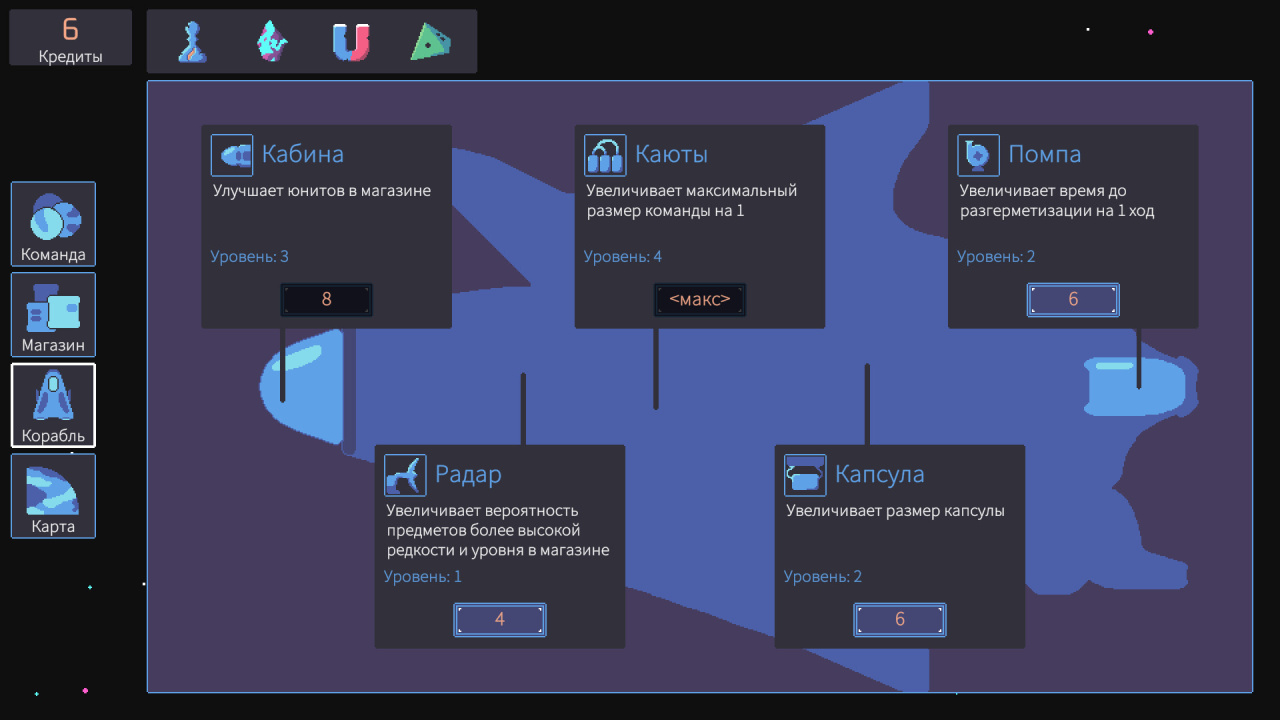Viewport: 1280px width, 720px height.
Task: Click the chess pawn item icon
Action: [192, 42]
